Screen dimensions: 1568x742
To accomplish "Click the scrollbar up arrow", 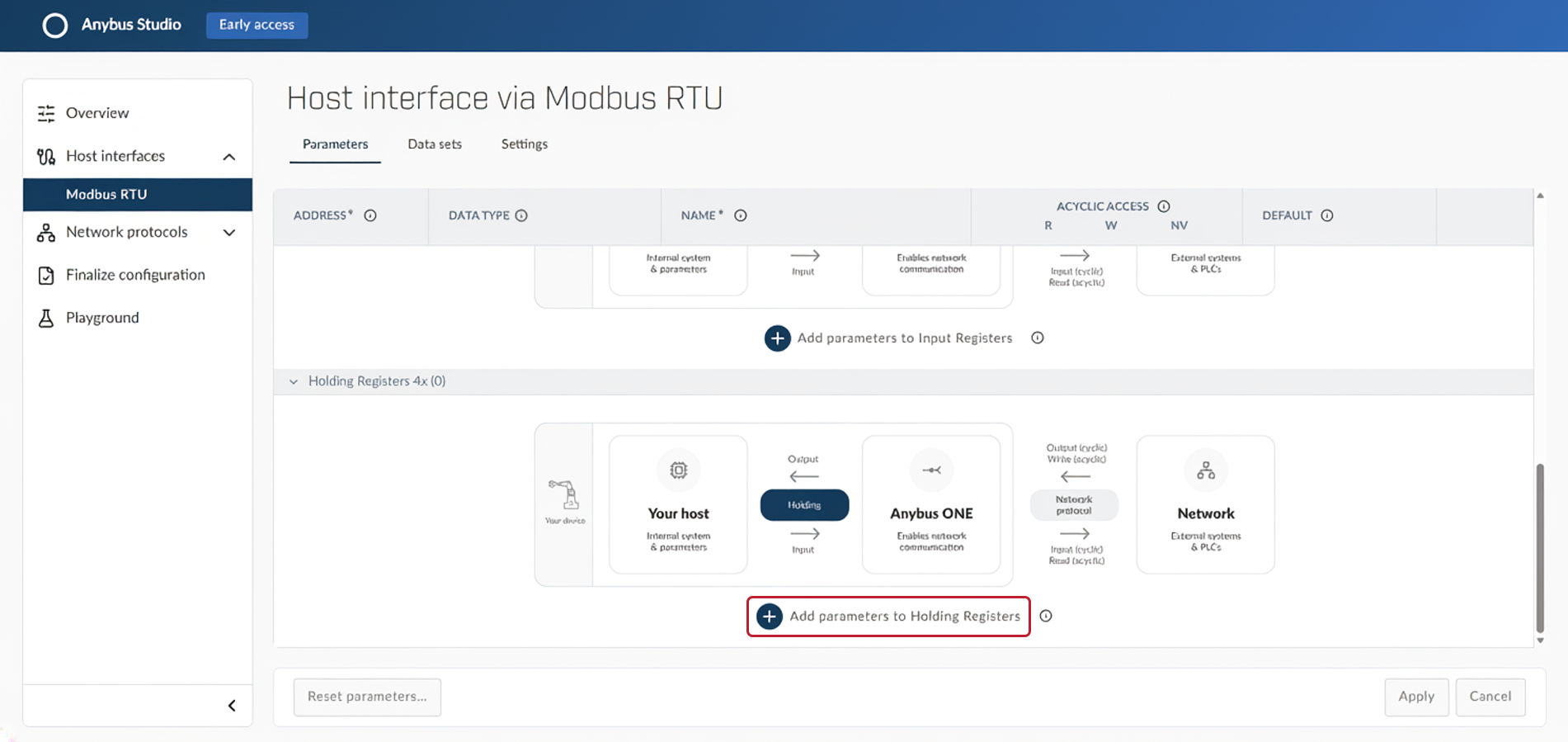I will tap(1540, 196).
